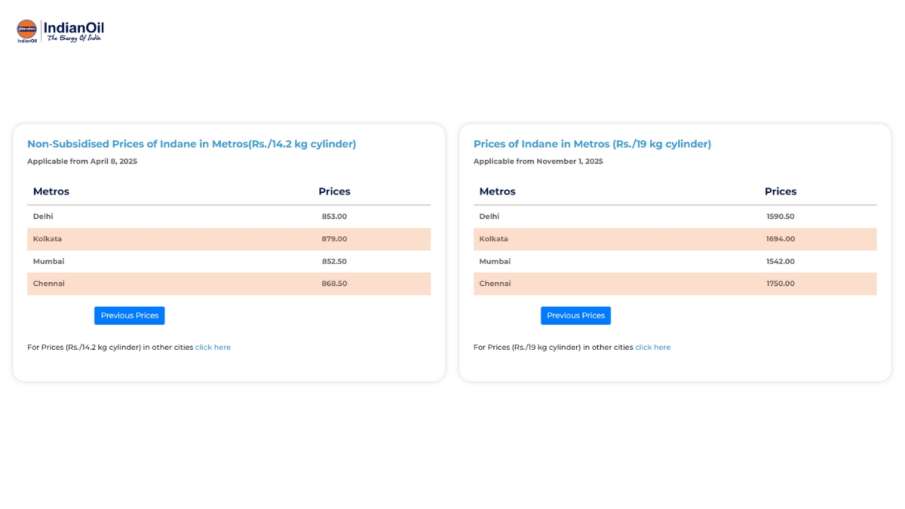The height and width of the screenshot is (509, 905).
Task: Click the IndianOil logo
Action: 60,31
